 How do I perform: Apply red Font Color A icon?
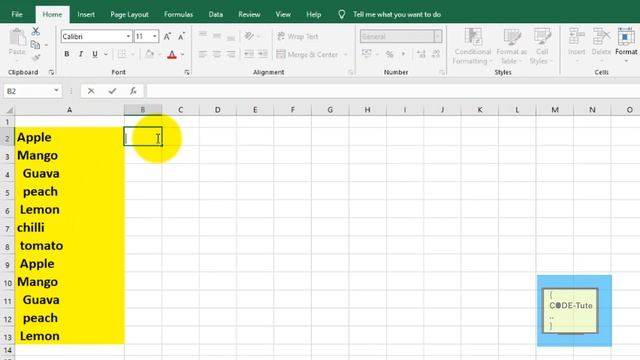[172, 54]
